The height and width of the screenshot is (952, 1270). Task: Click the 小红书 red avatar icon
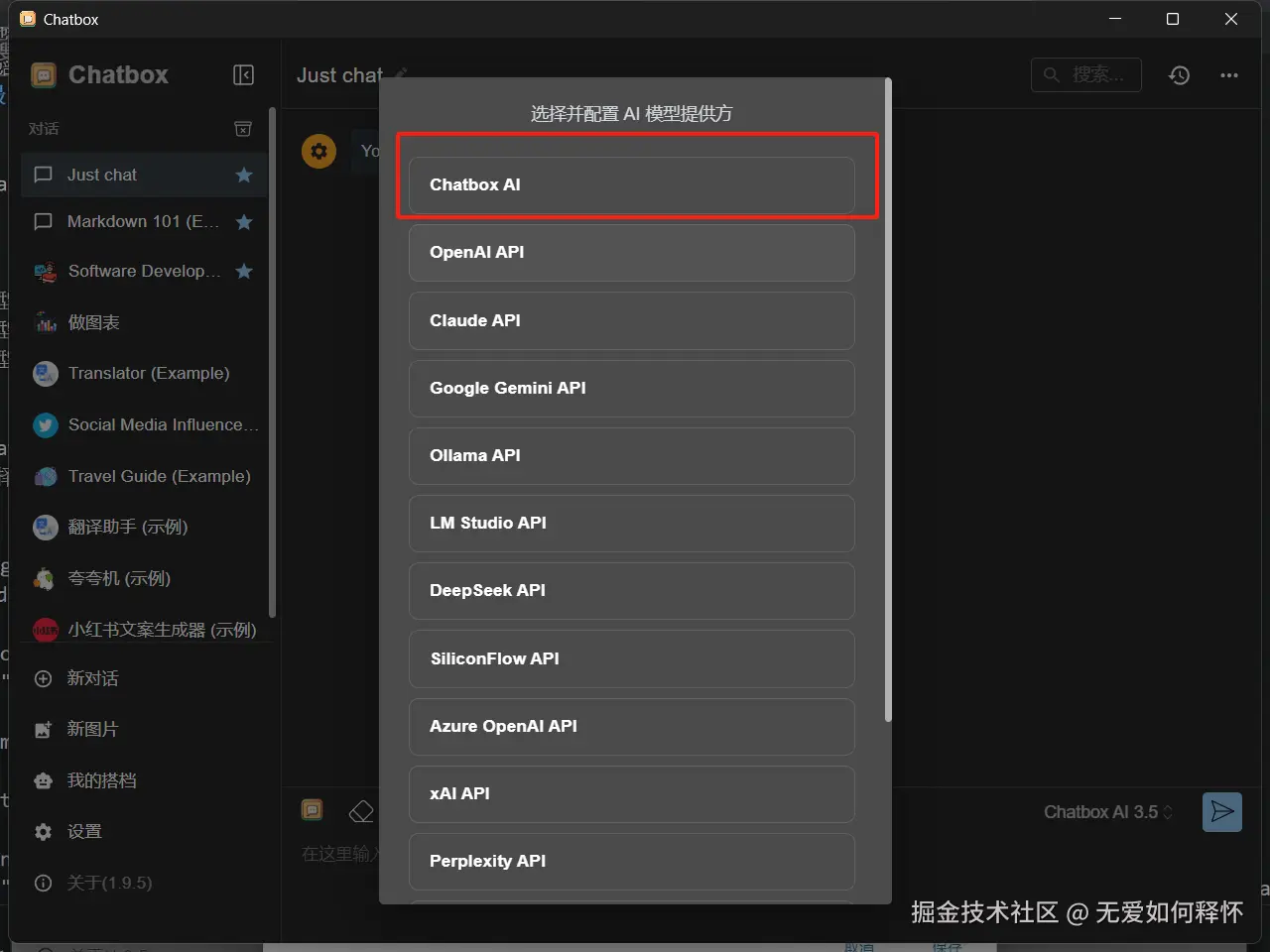click(x=46, y=630)
